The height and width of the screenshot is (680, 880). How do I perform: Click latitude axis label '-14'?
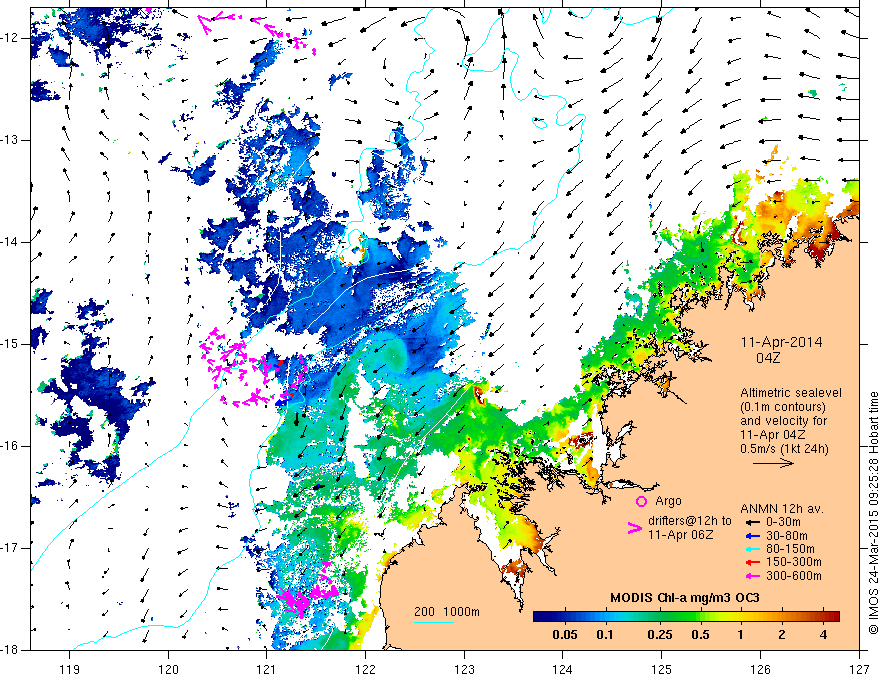coord(10,242)
